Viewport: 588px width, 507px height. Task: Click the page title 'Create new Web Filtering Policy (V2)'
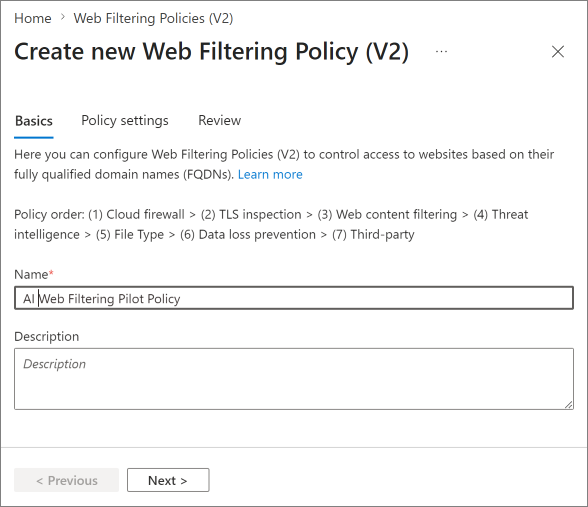212,51
